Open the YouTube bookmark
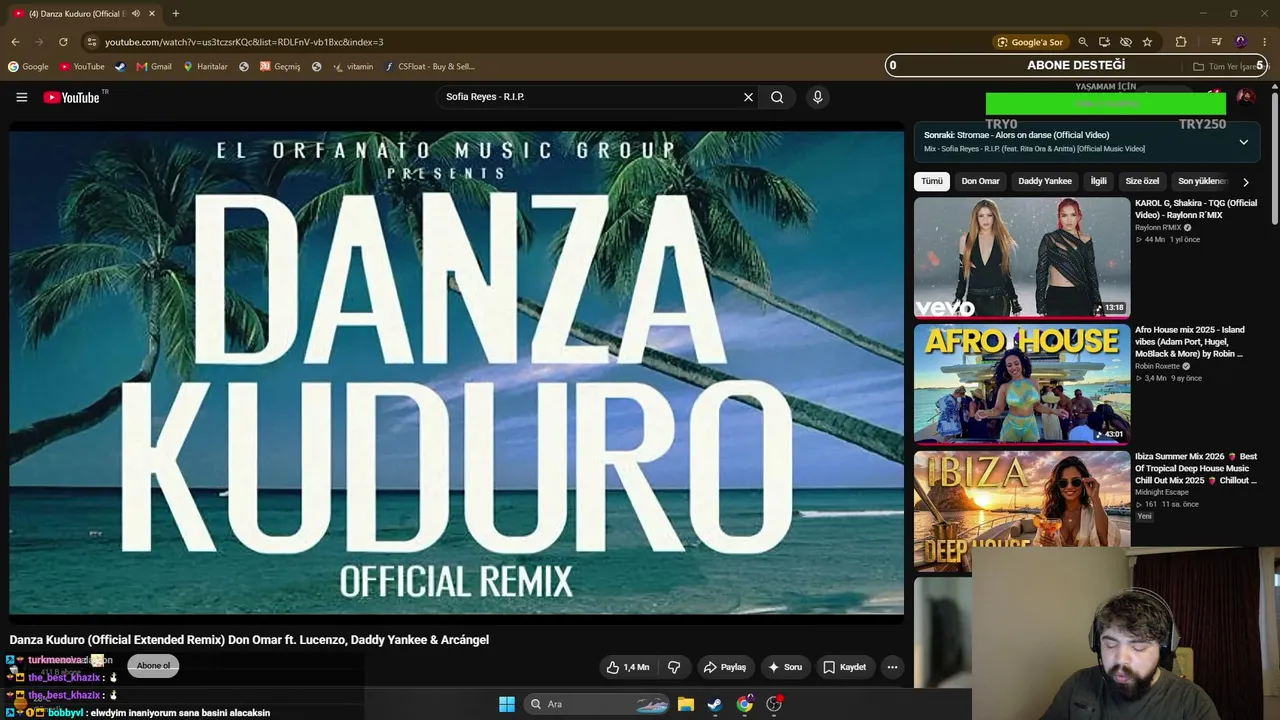 pos(82,67)
